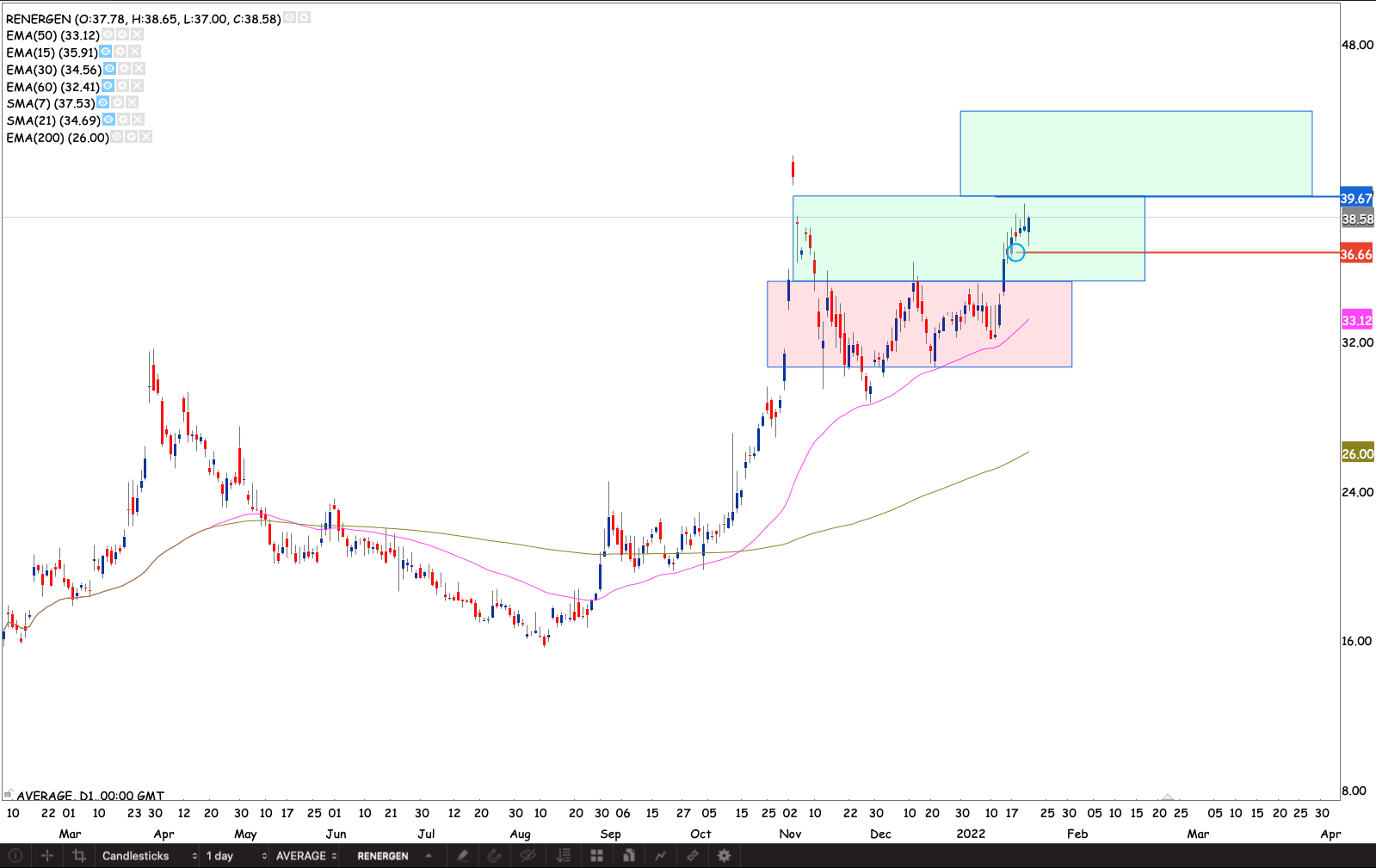This screenshot has width=1376, height=868.
Task: Click the info icon in bottom toolbar
Action: (x=15, y=856)
